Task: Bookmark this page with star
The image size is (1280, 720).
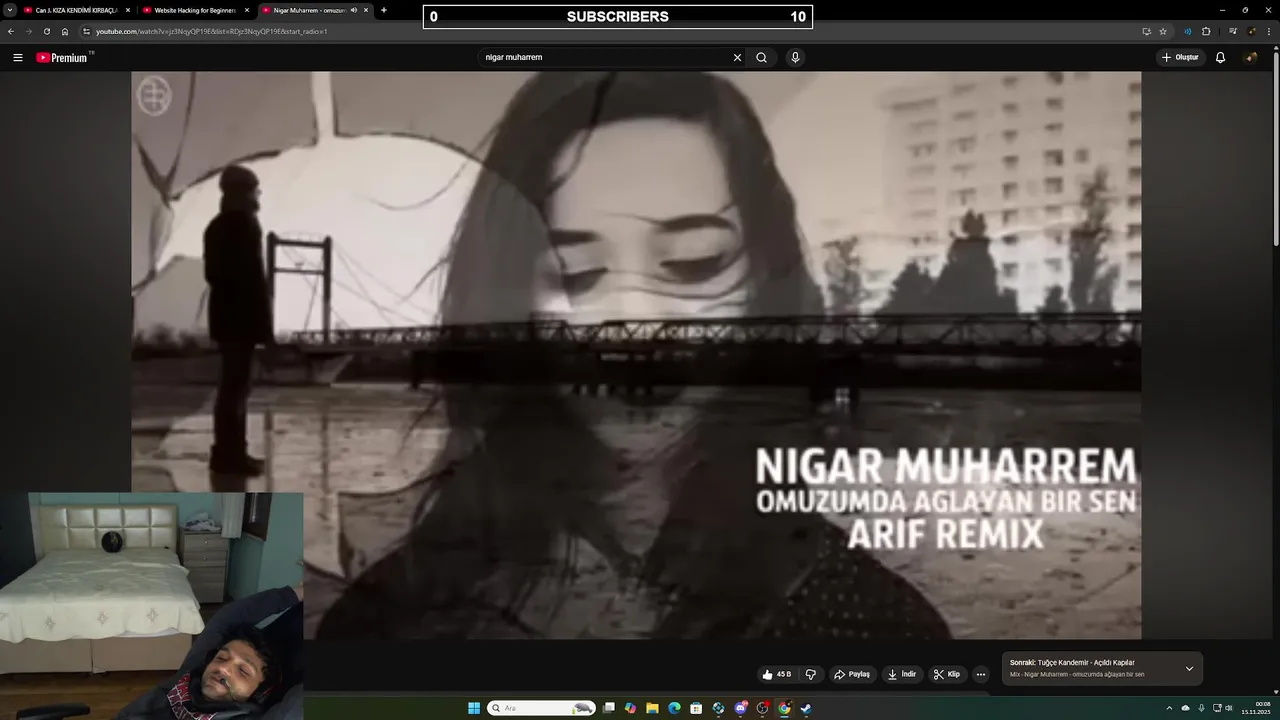Action: [x=1163, y=31]
